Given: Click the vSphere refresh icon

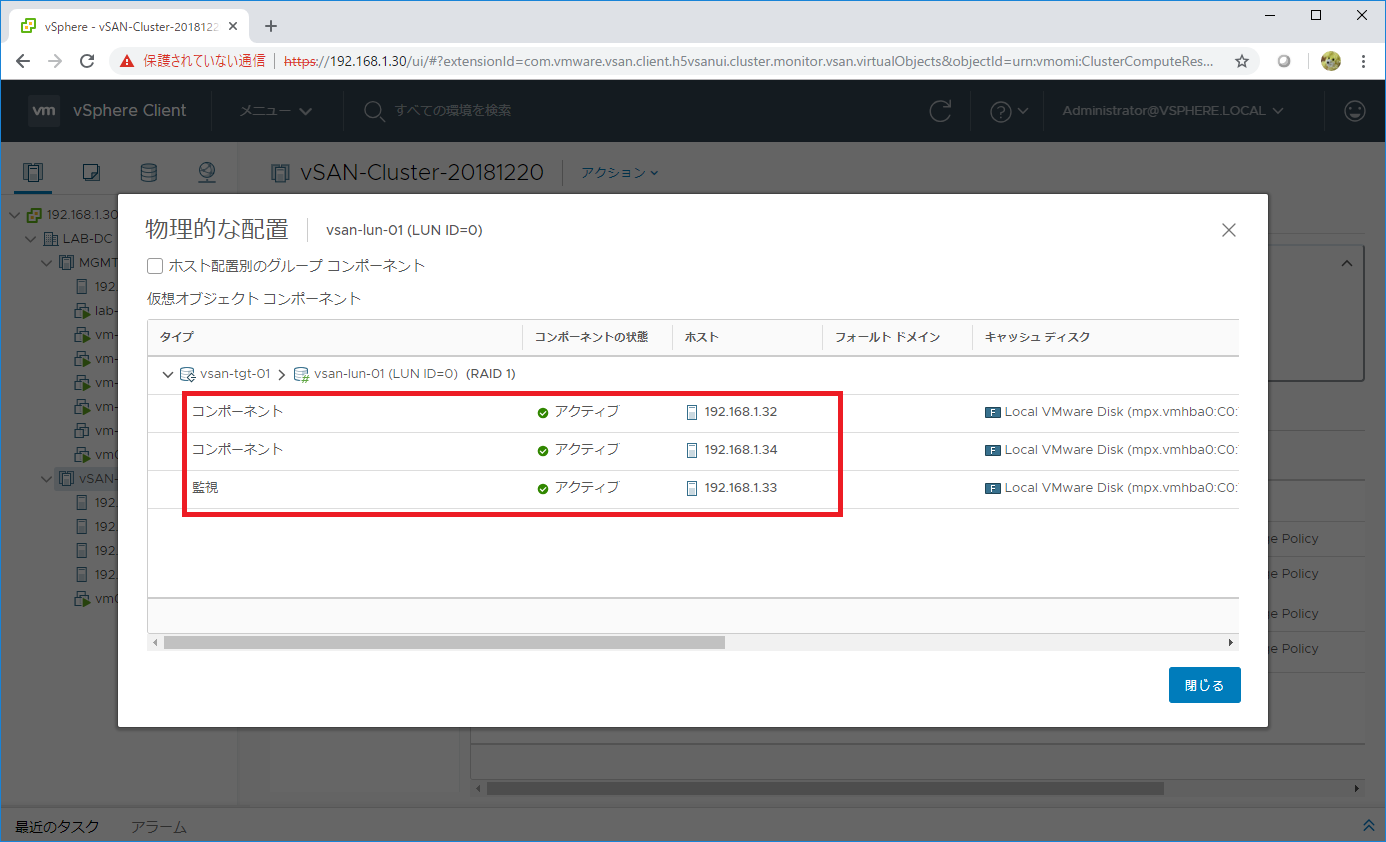Looking at the screenshot, I should point(940,111).
